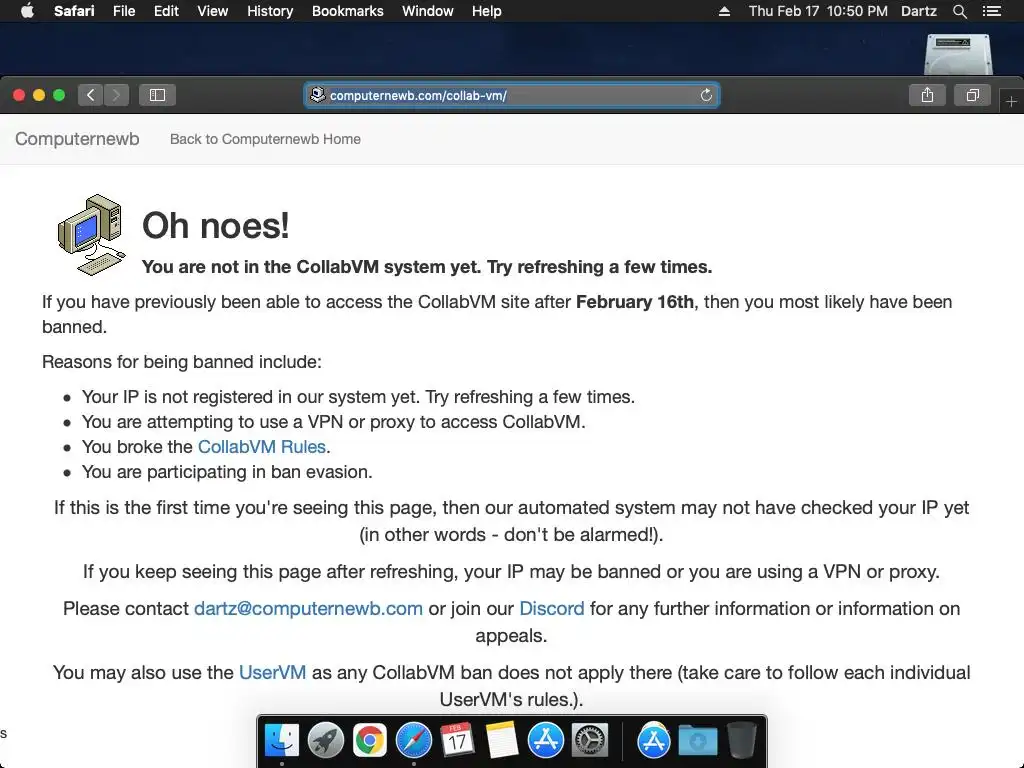1024x768 pixels.
Task: Show tab overview in Safari toolbar
Action: click(x=972, y=95)
